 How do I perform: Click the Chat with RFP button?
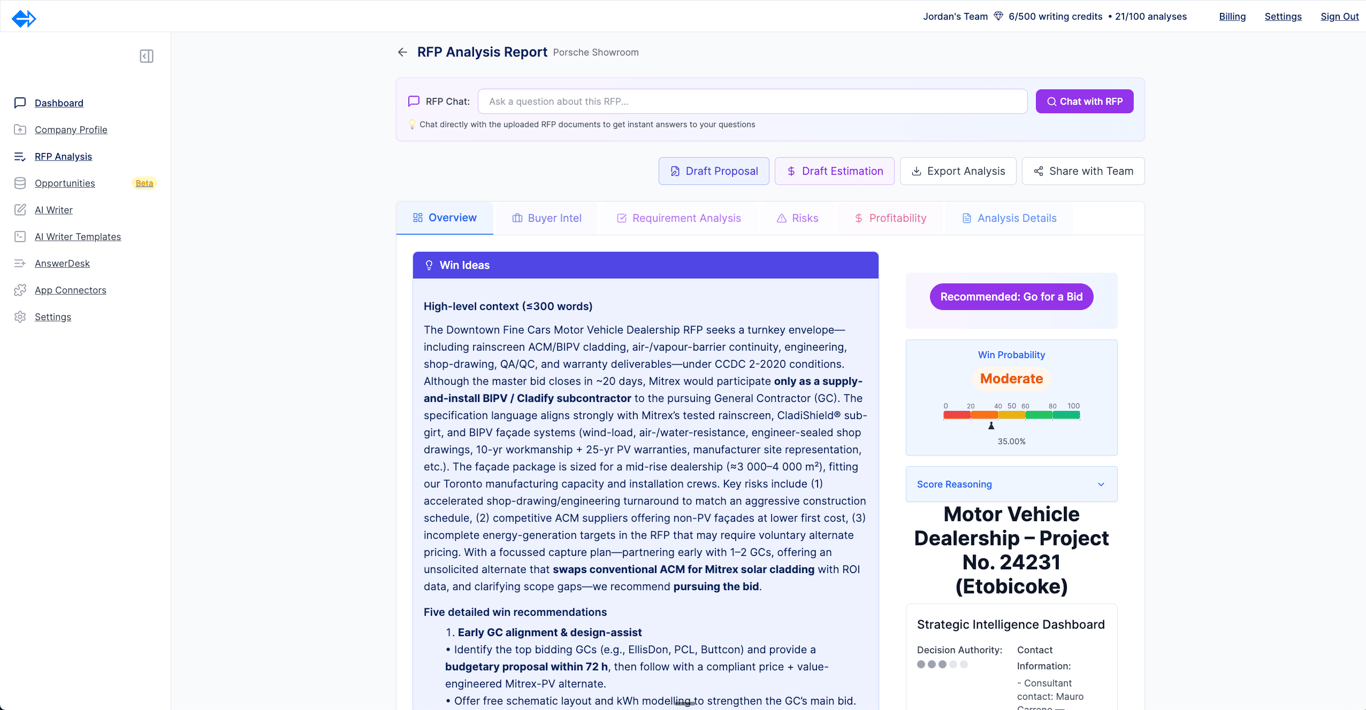1084,101
